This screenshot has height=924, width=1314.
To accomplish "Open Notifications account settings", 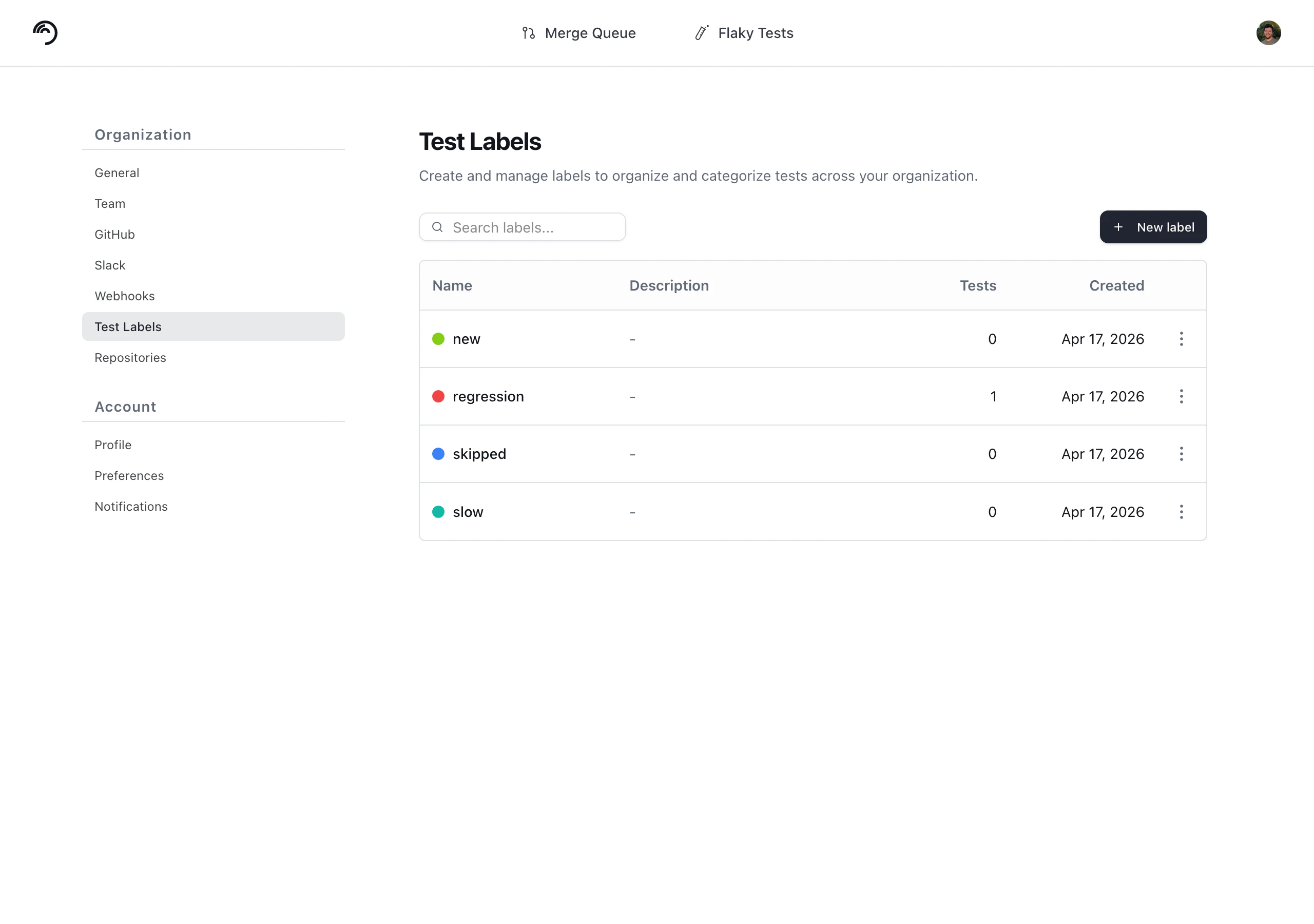I will (214, 507).
